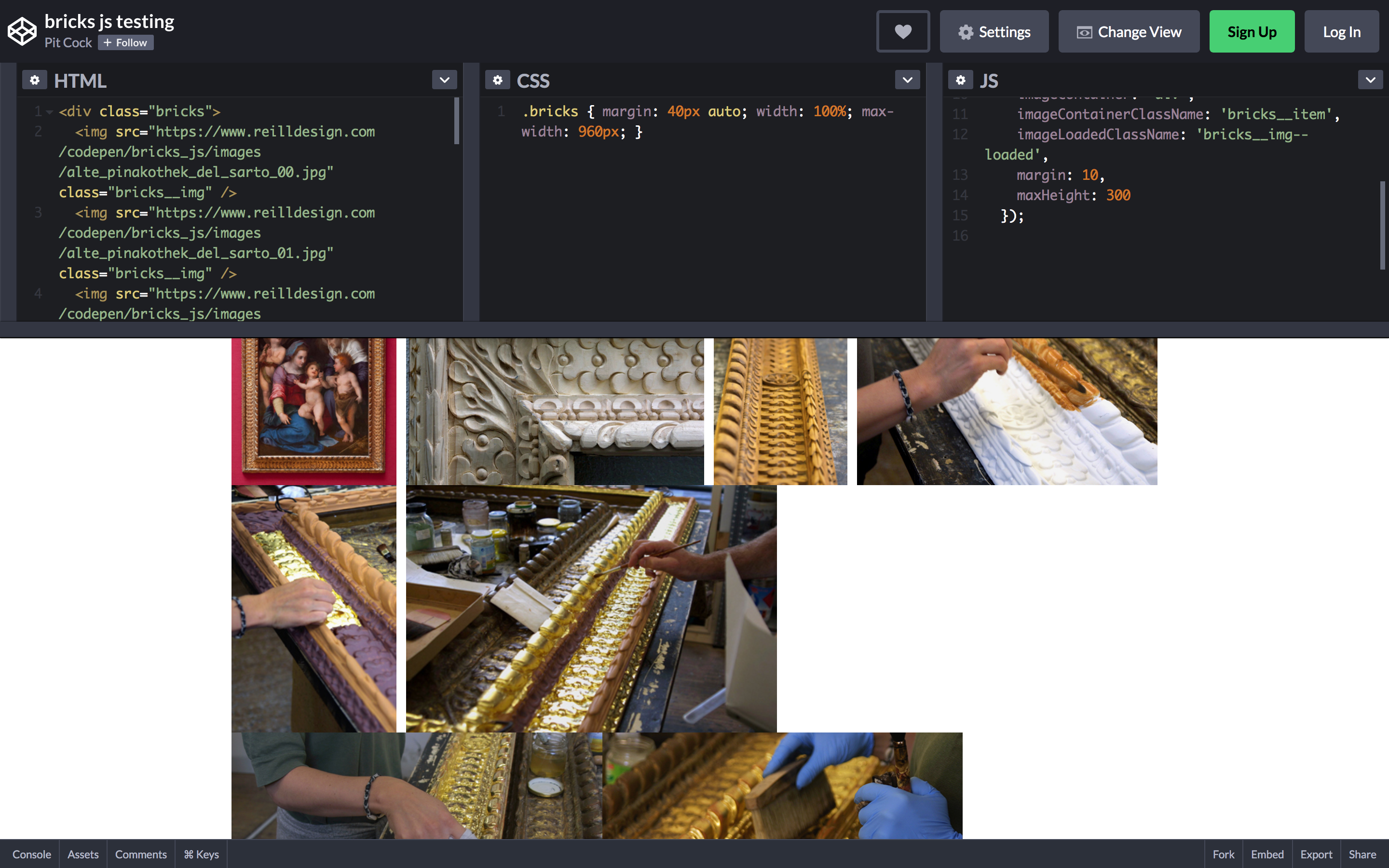Open the JS editor settings gear

click(x=960, y=81)
